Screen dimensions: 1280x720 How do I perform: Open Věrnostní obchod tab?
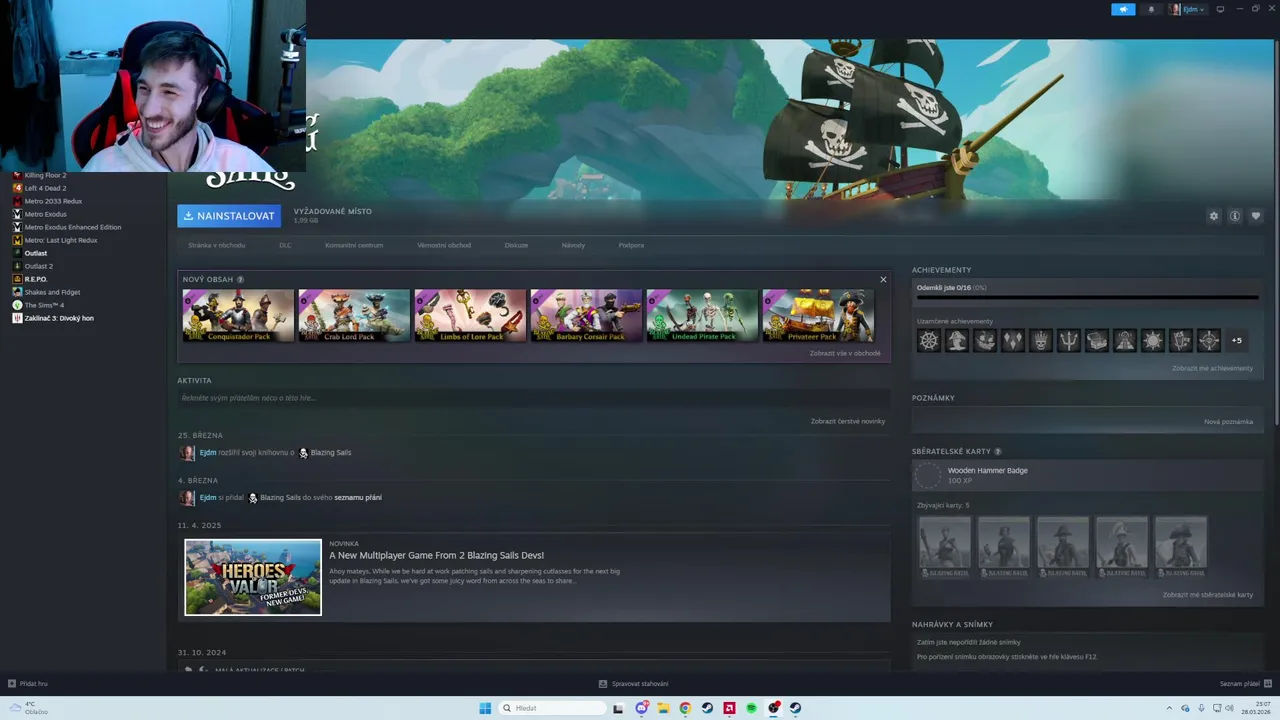(444, 245)
